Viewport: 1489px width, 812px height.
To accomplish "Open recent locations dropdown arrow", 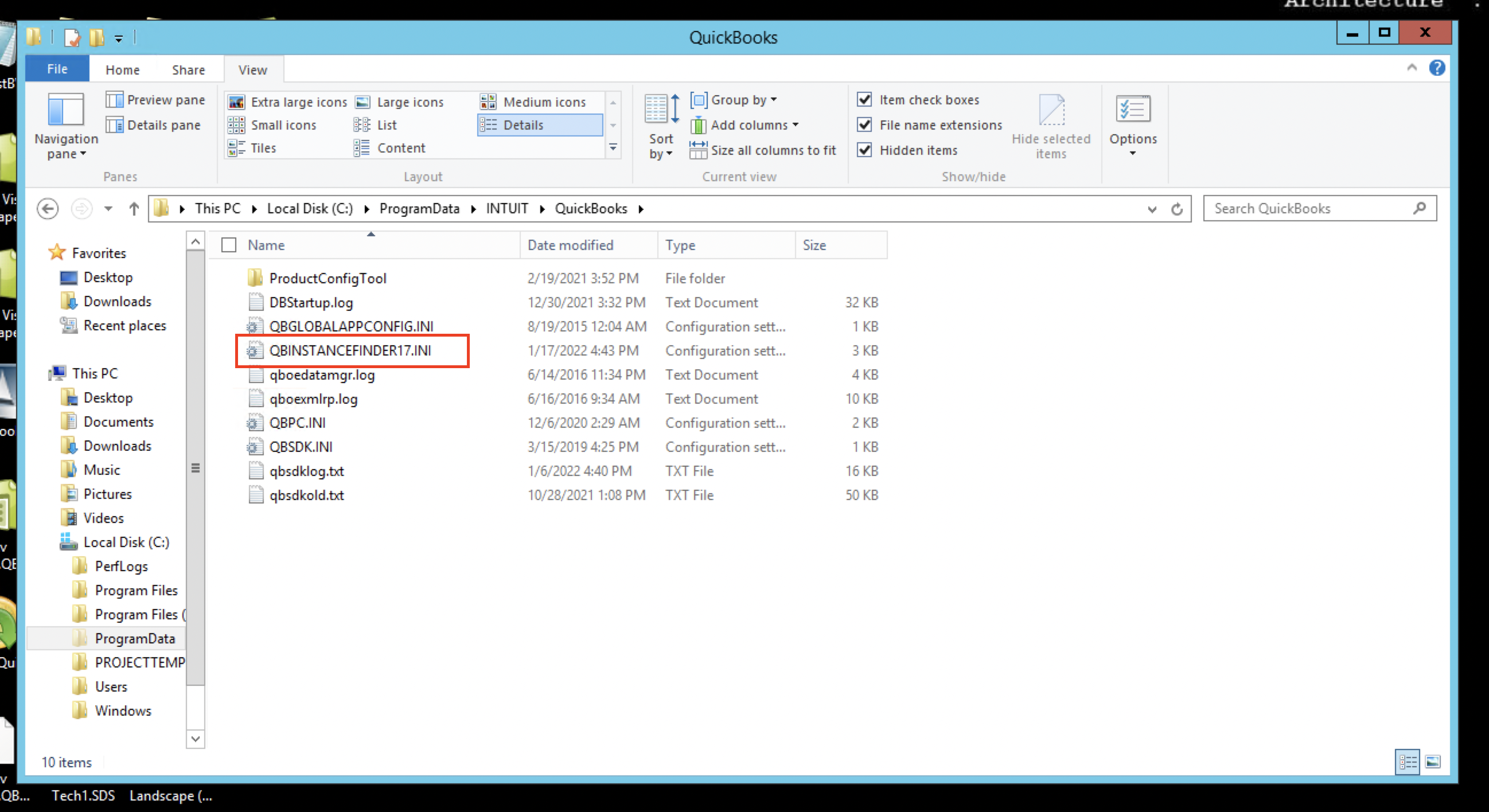I will click(x=108, y=209).
